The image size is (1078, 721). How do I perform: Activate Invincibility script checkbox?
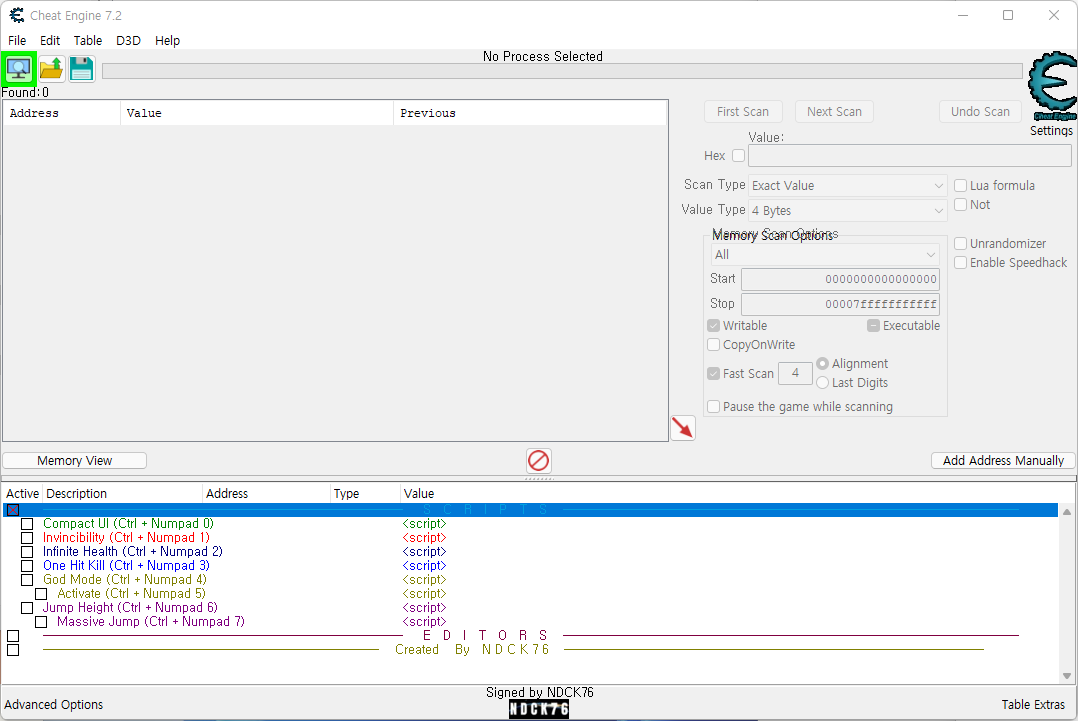27,537
